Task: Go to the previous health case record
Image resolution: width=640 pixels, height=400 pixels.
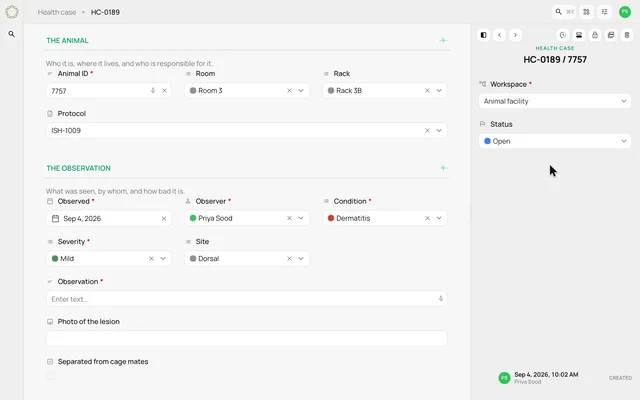Action: coord(500,35)
